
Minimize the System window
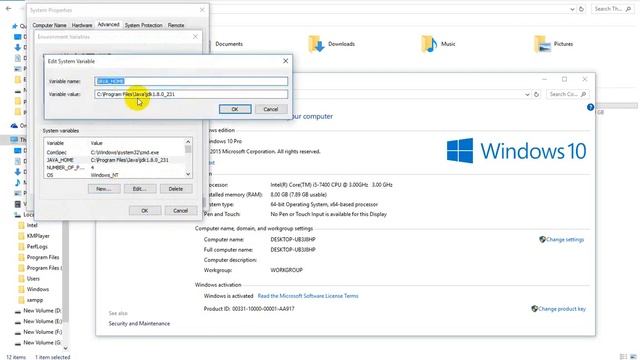(544, 79)
